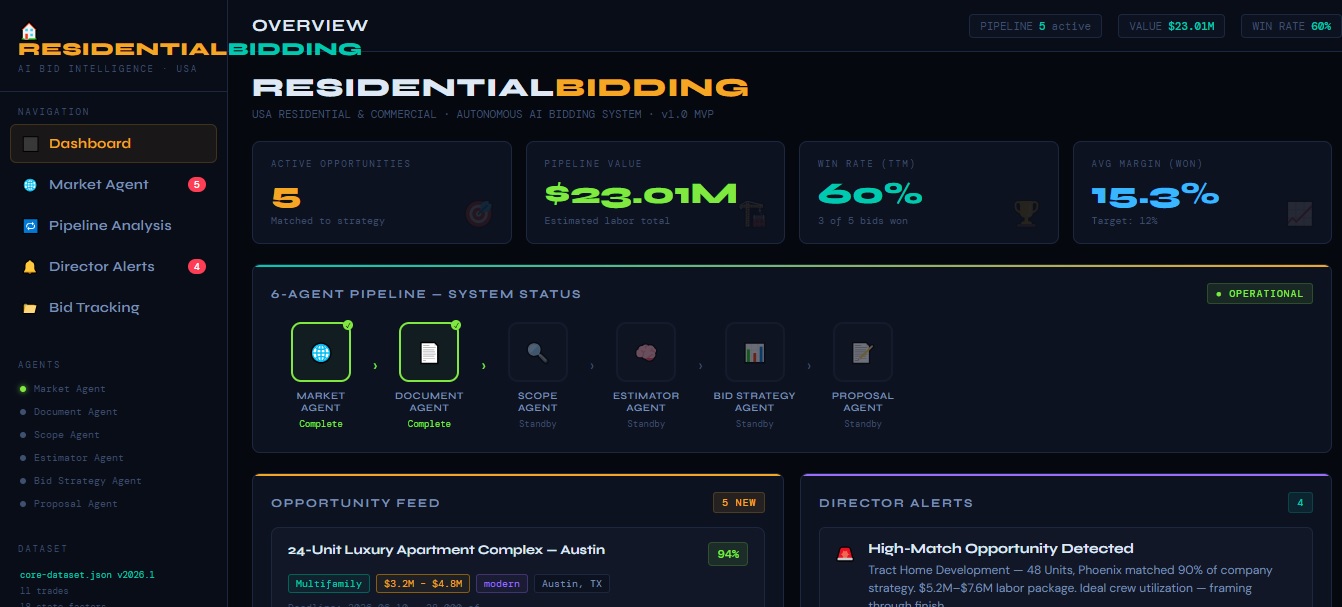Viewport: 1342px width, 607px height.
Task: Select Proposal Agent in the Agents list
Action: [x=75, y=504]
